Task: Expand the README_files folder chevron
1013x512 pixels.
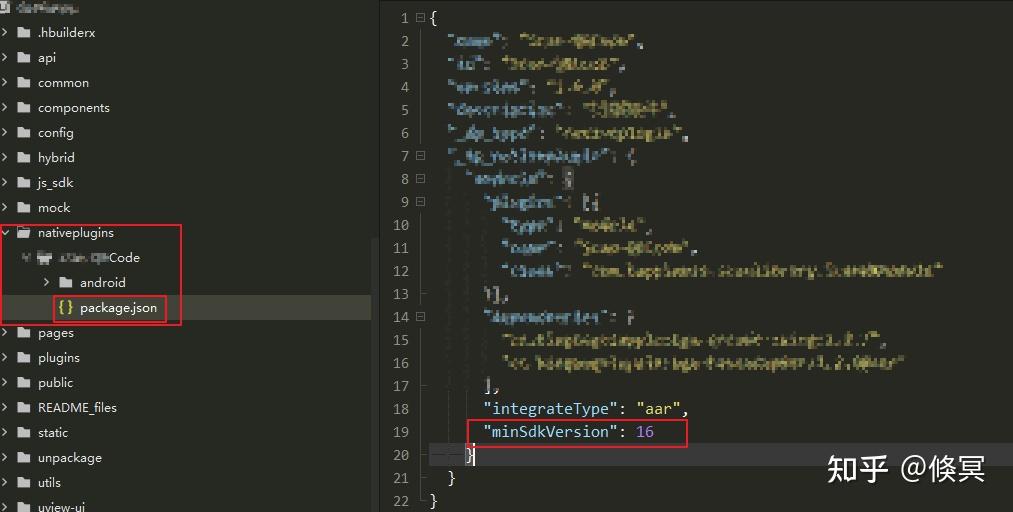Action: coord(5,407)
